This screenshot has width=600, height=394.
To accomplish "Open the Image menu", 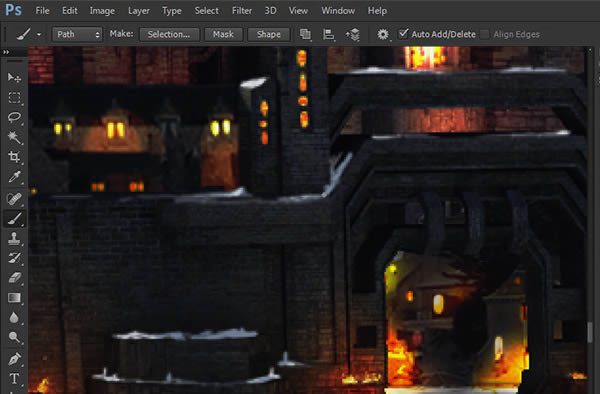I will (x=102, y=11).
